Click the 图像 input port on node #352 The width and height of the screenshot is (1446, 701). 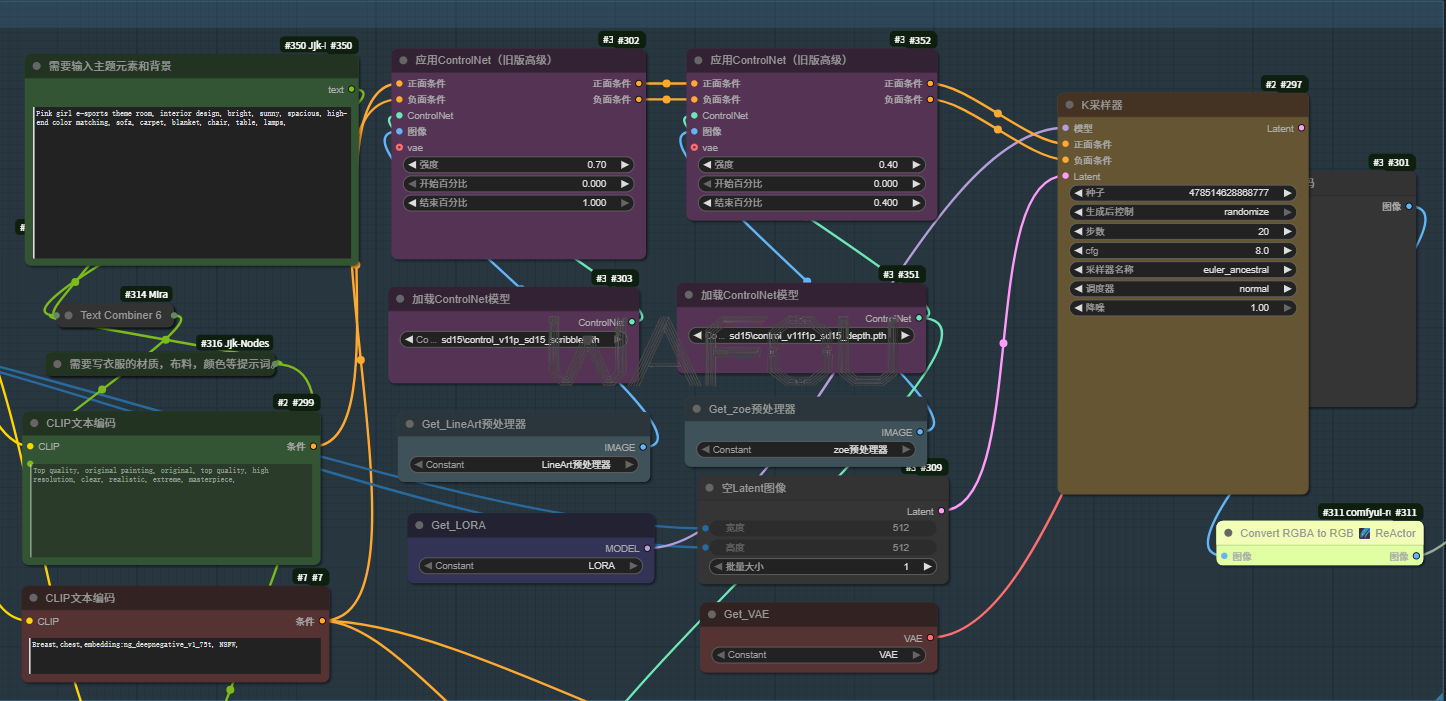[x=694, y=131]
